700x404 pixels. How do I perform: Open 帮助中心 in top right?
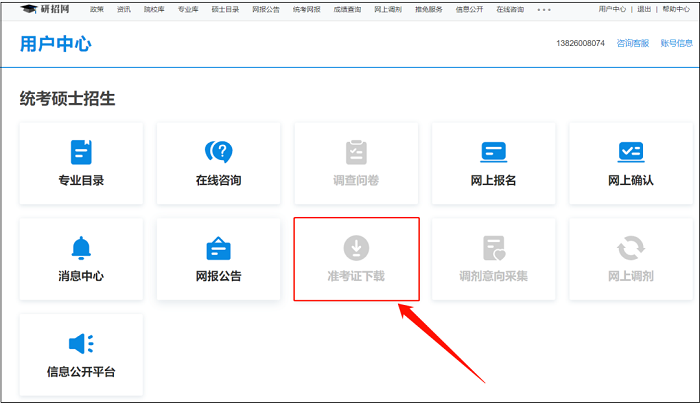[x=677, y=9]
